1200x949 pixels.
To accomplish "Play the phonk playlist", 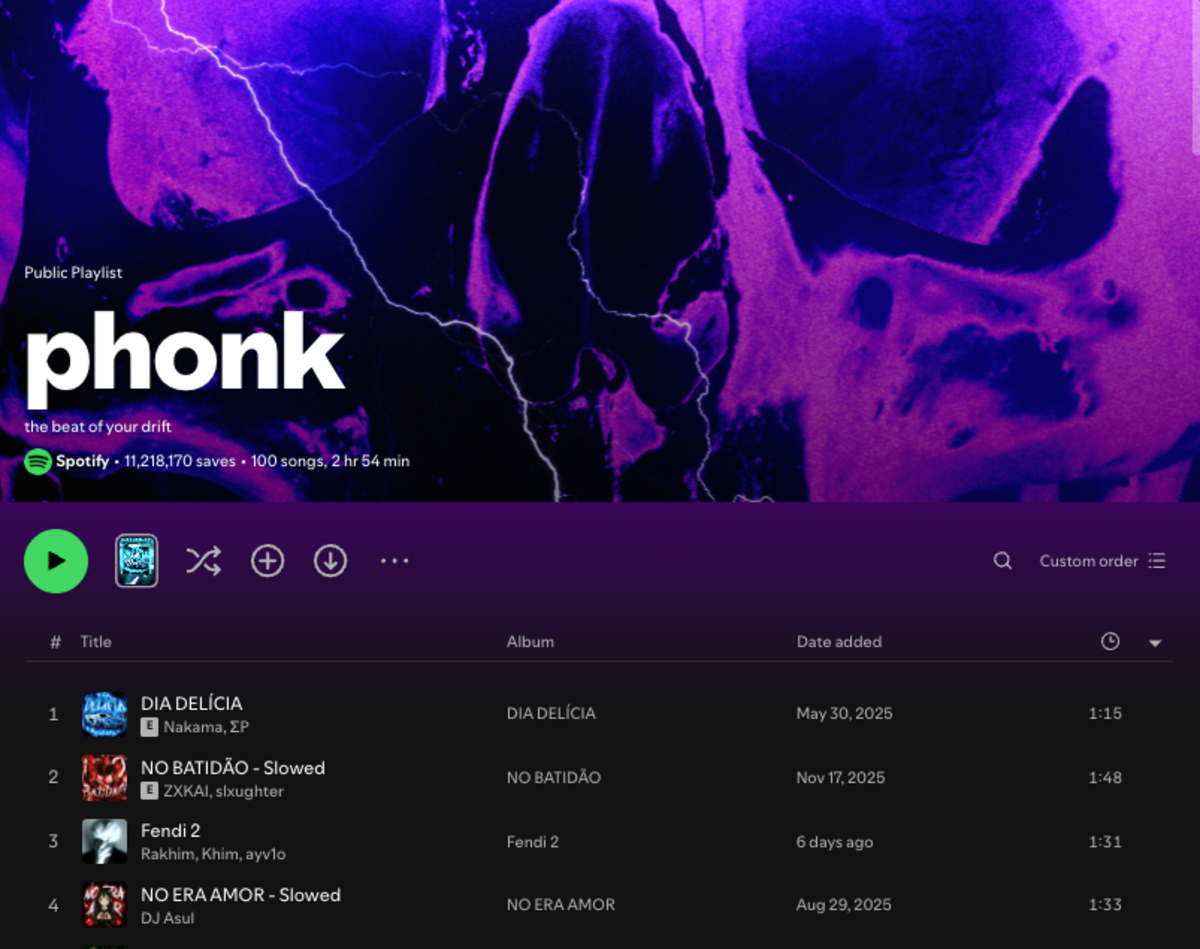I will tap(56, 561).
